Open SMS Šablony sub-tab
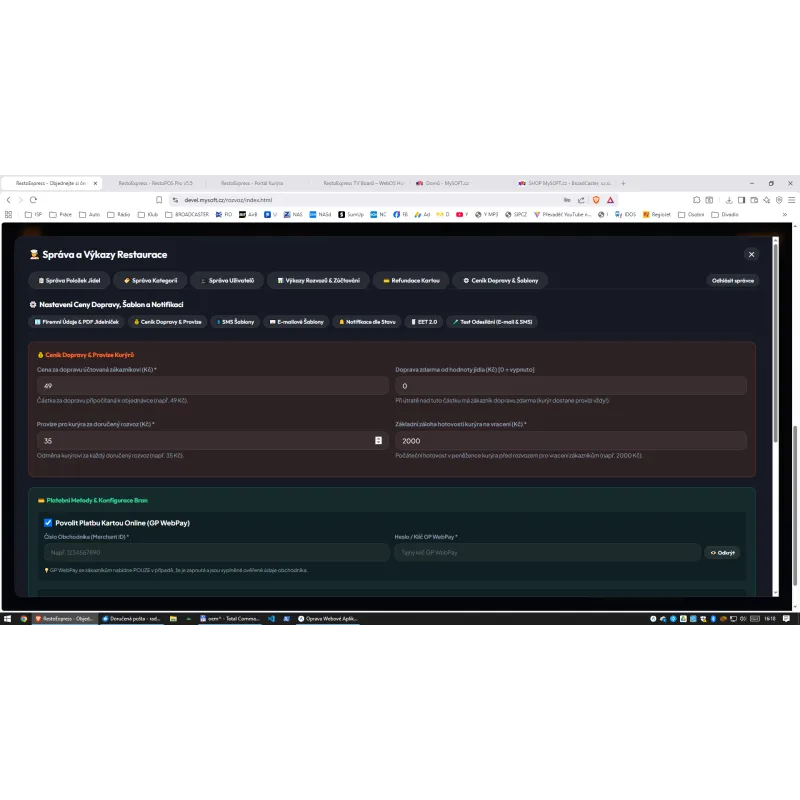The width and height of the screenshot is (800, 800). pos(235,321)
